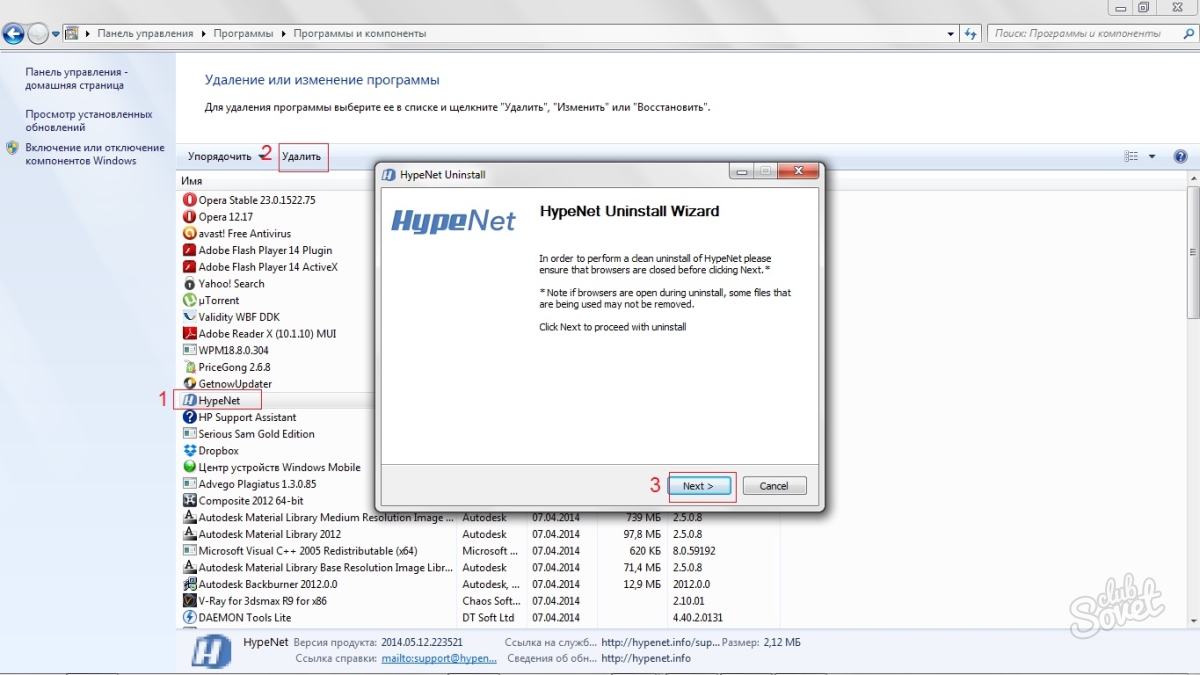The image size is (1200, 675).
Task: Click the Autodesk Material Library Base Resolution row
Action: pos(480,567)
